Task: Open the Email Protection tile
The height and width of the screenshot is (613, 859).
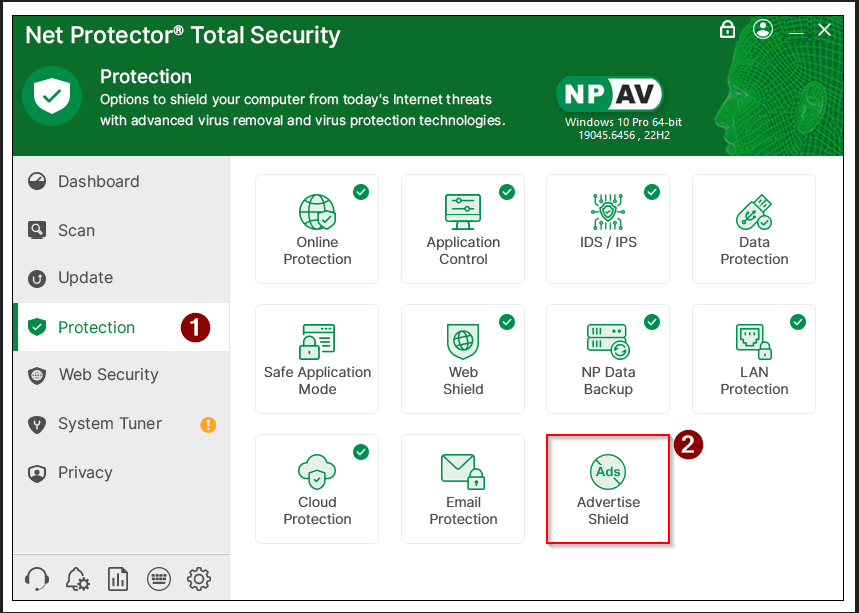Action: click(463, 489)
